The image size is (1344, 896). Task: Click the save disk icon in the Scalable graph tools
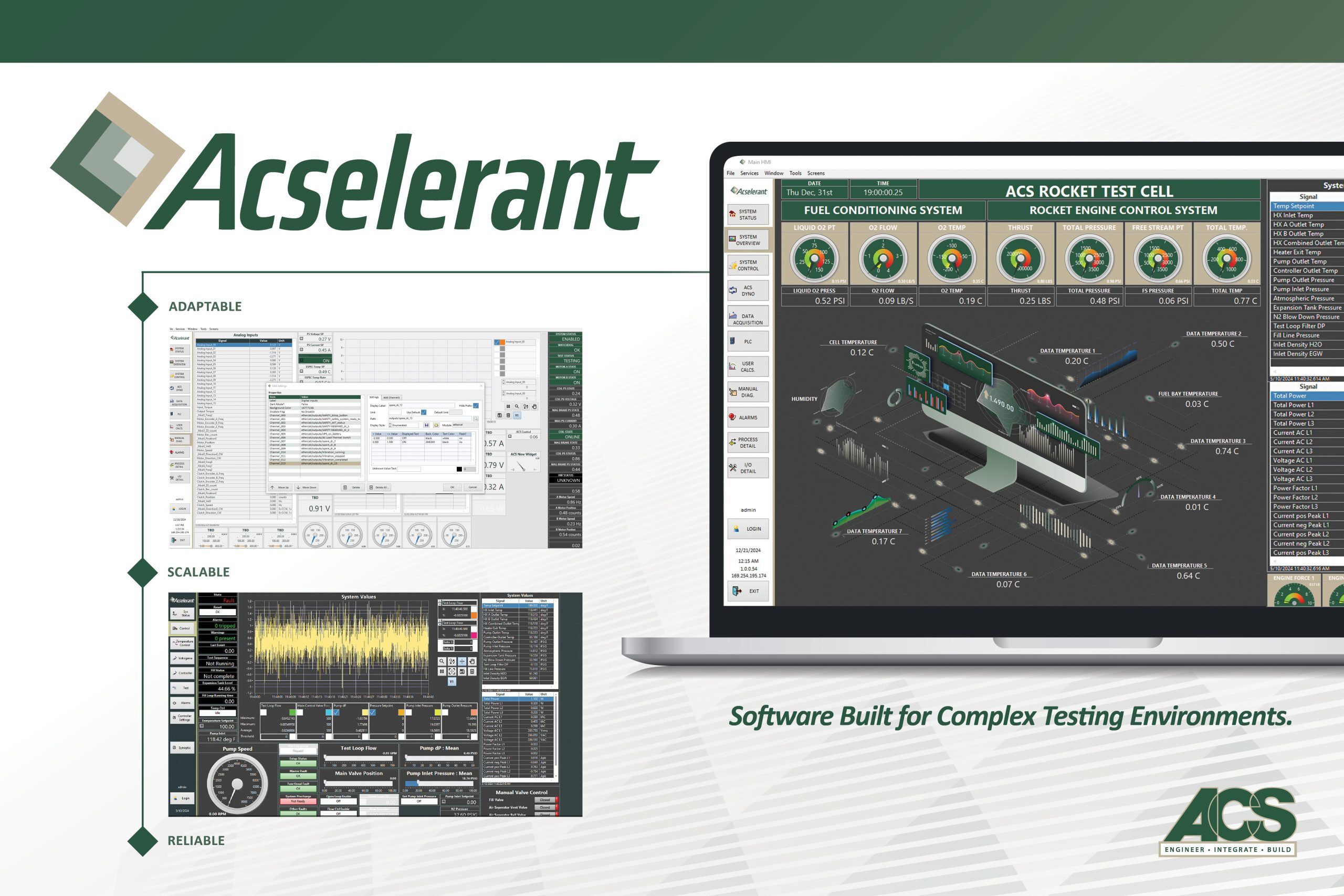click(461, 671)
